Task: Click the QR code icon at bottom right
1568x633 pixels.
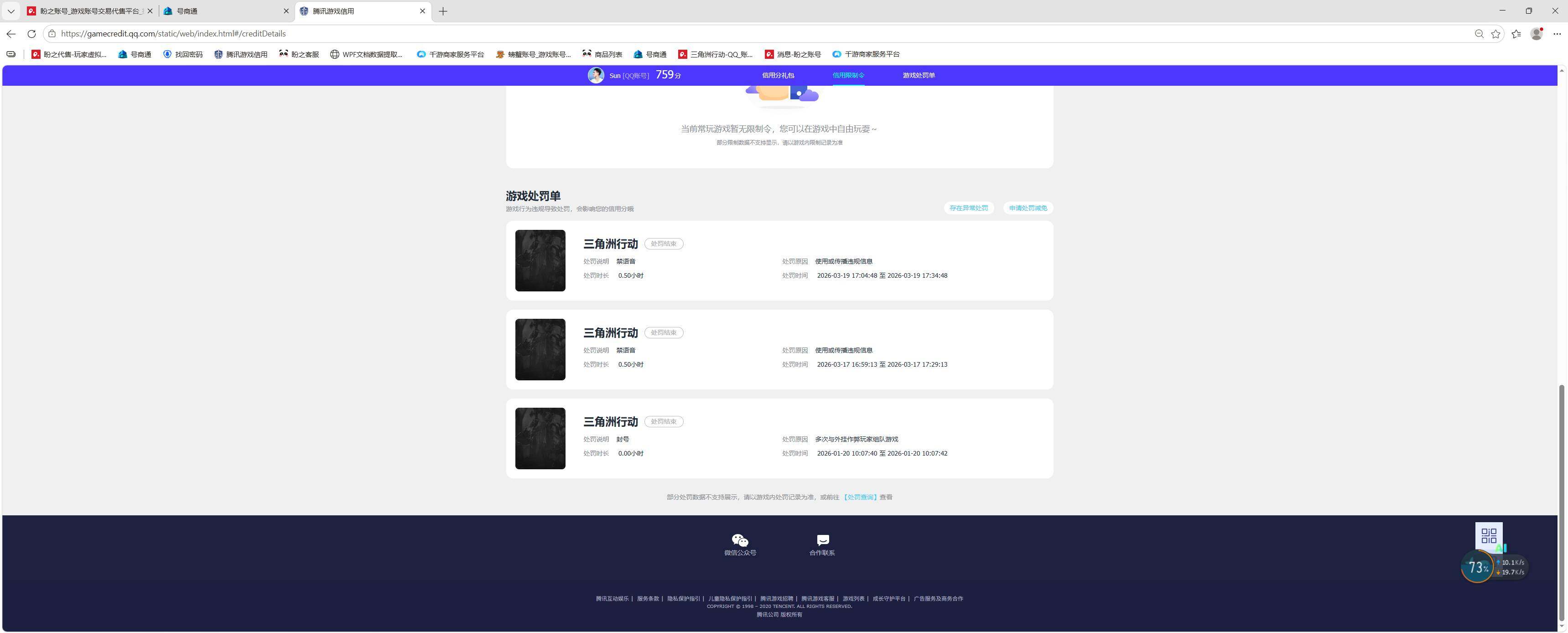Action: click(1488, 535)
